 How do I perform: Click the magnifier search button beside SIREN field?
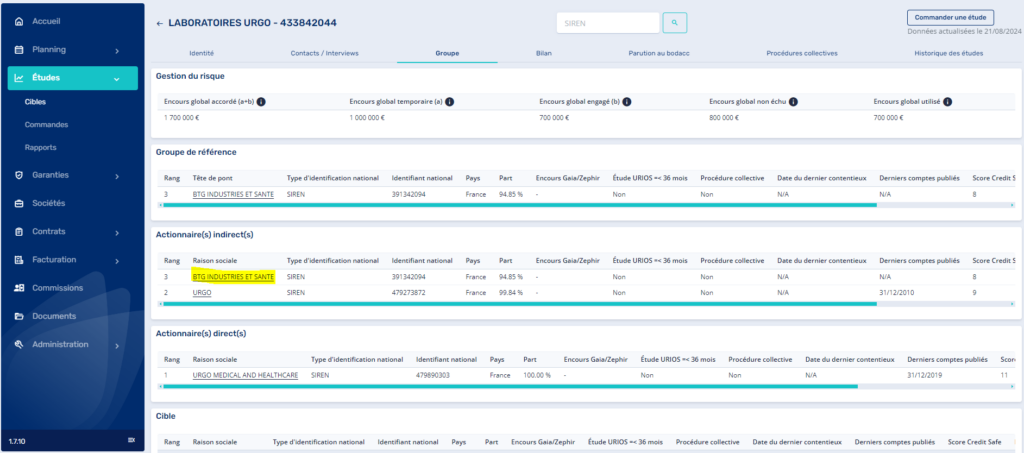pyautogui.click(x=675, y=22)
